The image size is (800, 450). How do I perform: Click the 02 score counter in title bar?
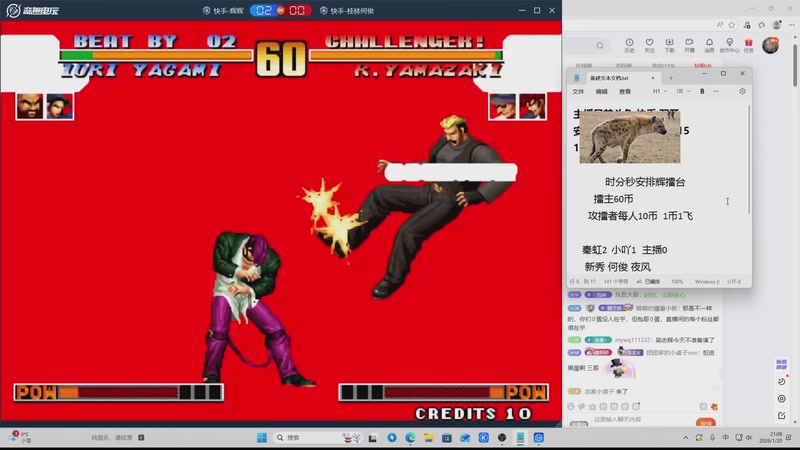pyautogui.click(x=264, y=10)
